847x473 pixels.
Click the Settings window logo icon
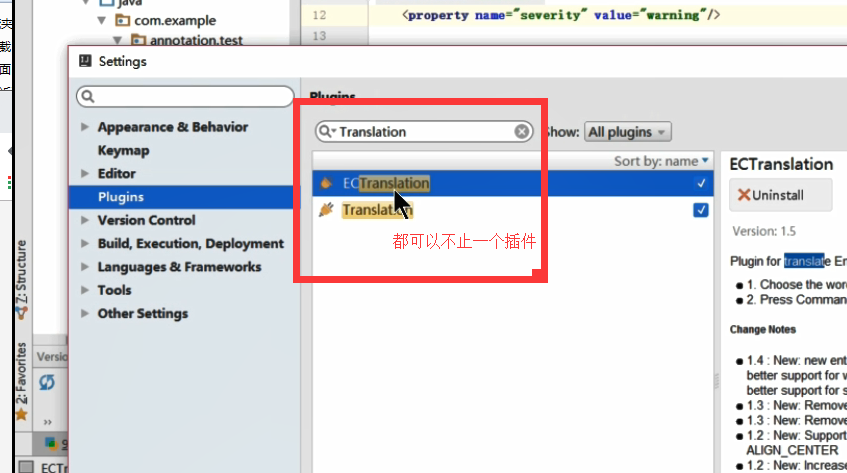click(x=85, y=61)
